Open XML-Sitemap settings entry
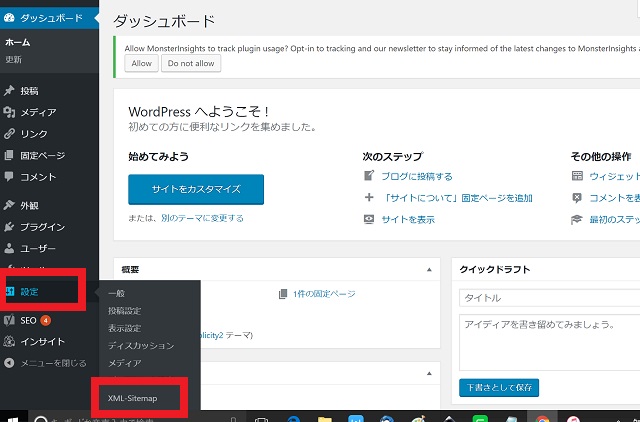This screenshot has width=640, height=422. pos(132,398)
